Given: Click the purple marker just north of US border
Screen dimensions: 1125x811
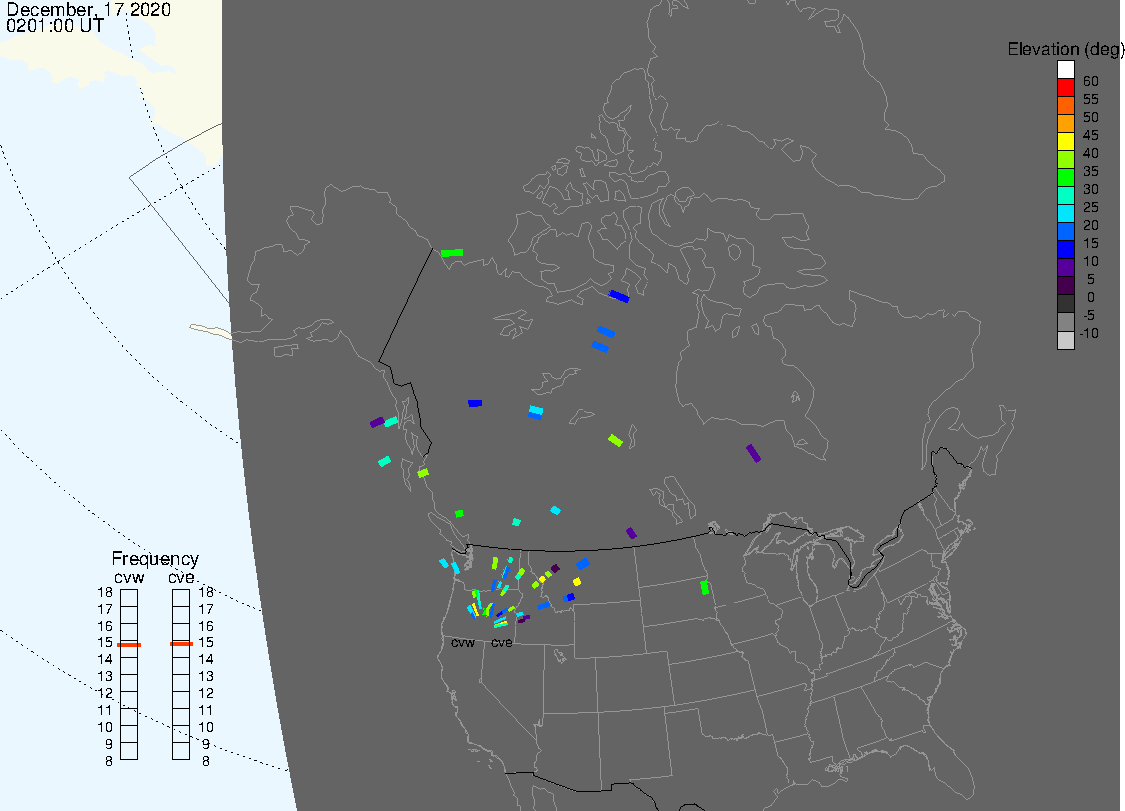Looking at the screenshot, I should (x=631, y=533).
